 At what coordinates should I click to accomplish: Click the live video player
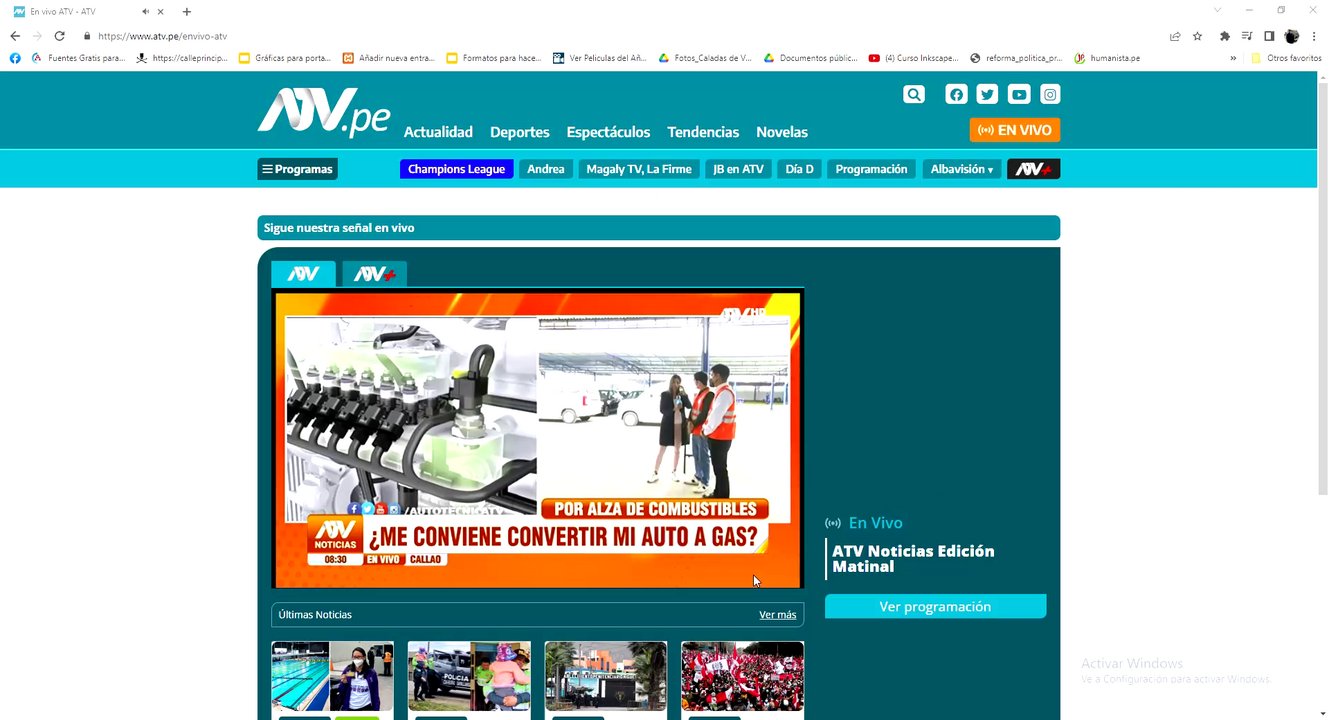point(538,439)
